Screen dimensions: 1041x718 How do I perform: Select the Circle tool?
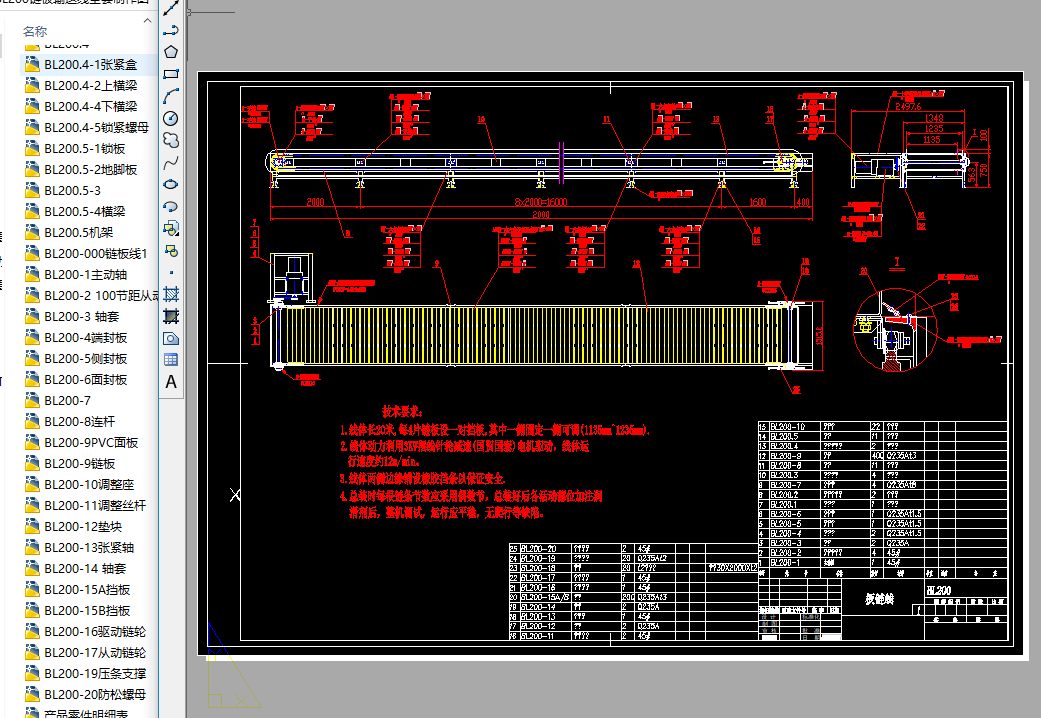[171, 118]
